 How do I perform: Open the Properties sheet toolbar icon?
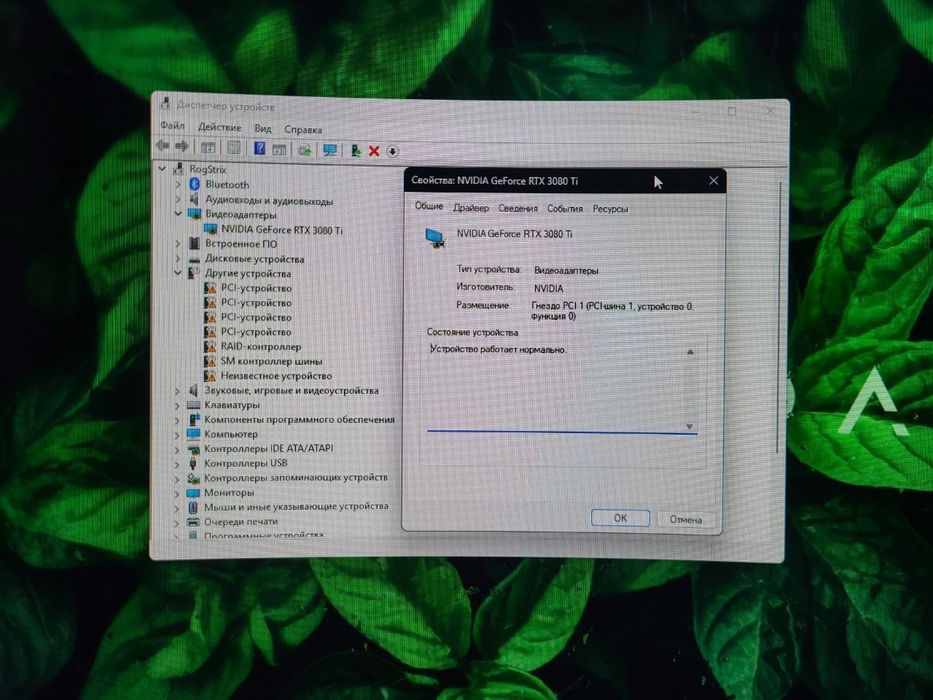click(234, 147)
